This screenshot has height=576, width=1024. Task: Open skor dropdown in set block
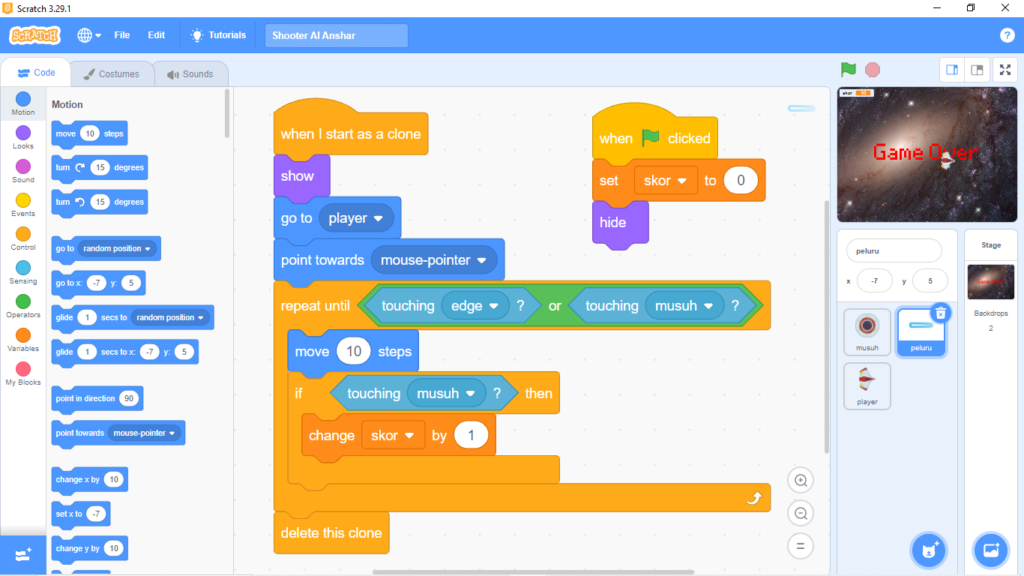pyautogui.click(x=665, y=180)
